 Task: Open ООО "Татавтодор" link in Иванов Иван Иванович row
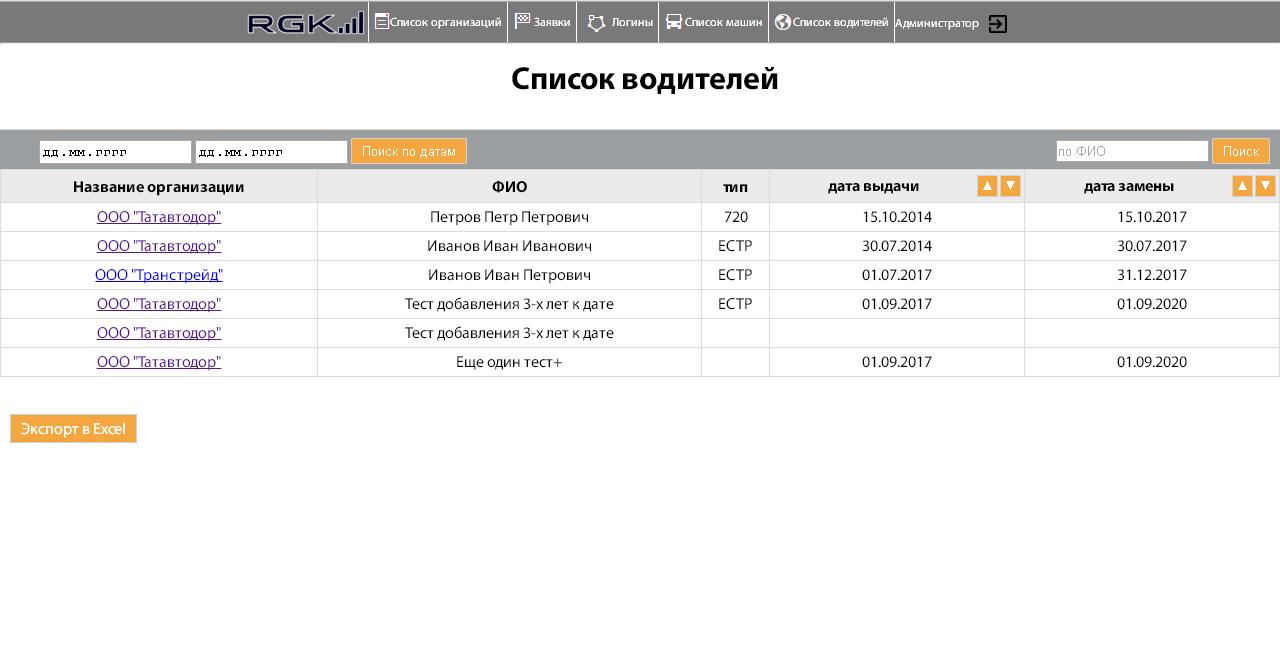(159, 246)
